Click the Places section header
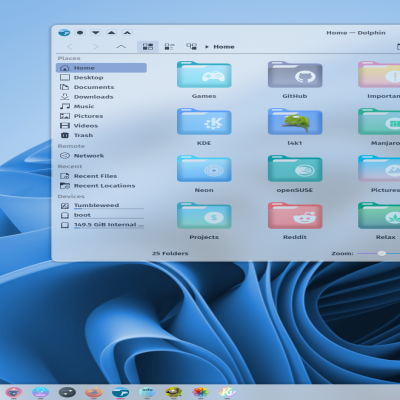 tap(69, 58)
